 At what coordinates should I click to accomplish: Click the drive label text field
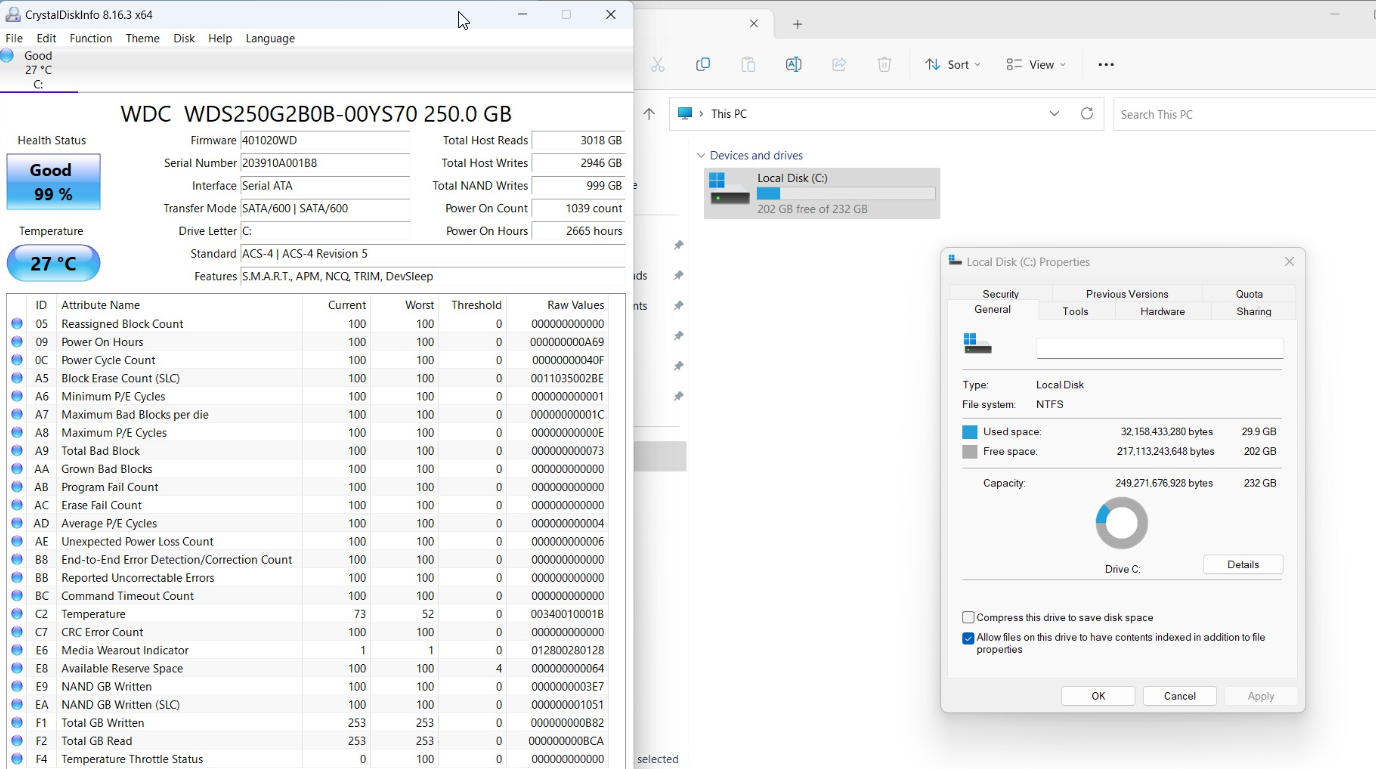point(1160,348)
